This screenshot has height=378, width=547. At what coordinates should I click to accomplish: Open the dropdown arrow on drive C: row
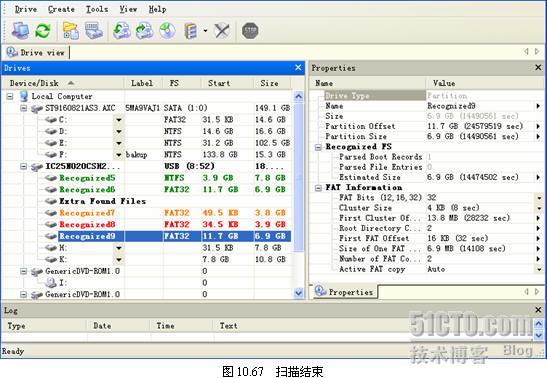(x=119, y=120)
